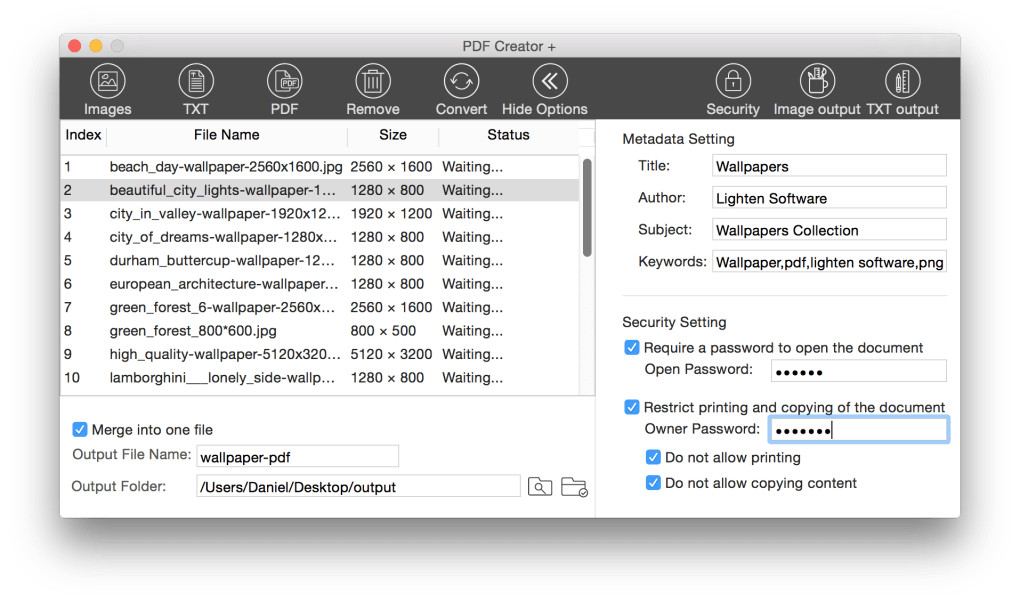Sort by the Size column header
Viewport: 1020px width, 603px height.
tap(393, 135)
